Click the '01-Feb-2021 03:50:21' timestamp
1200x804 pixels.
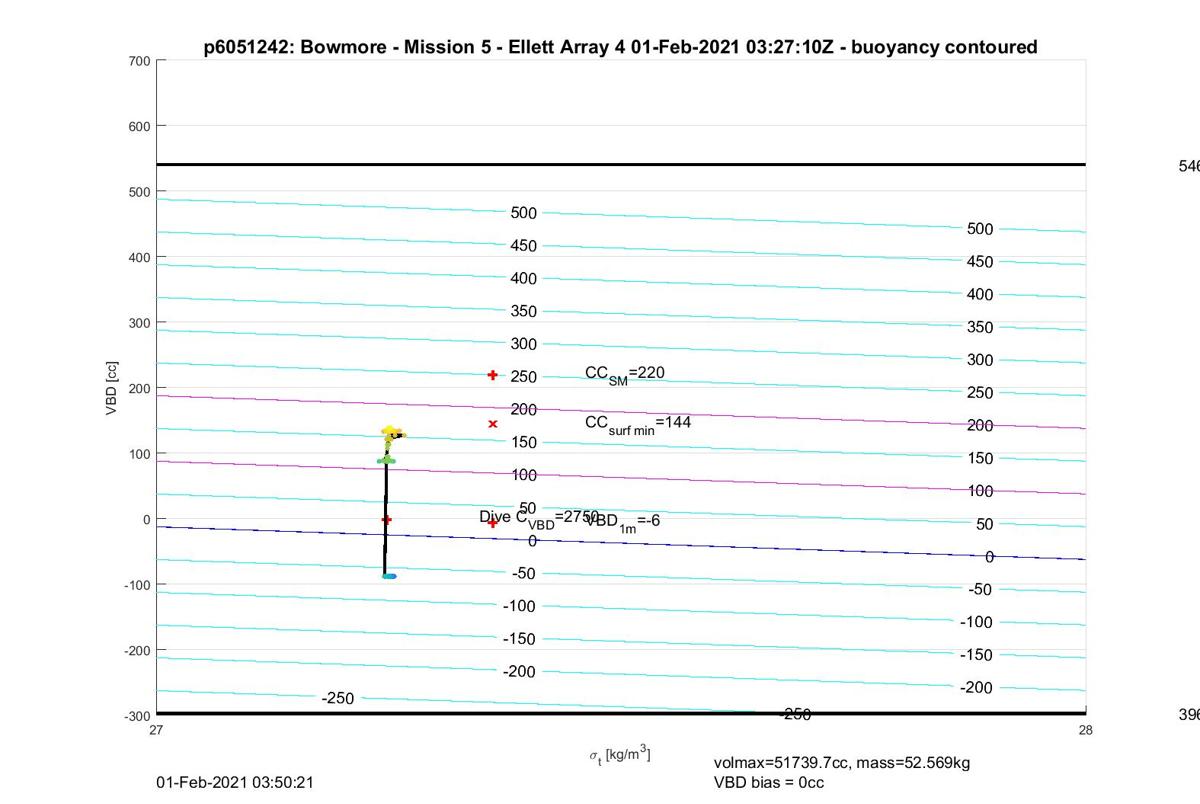[235, 782]
